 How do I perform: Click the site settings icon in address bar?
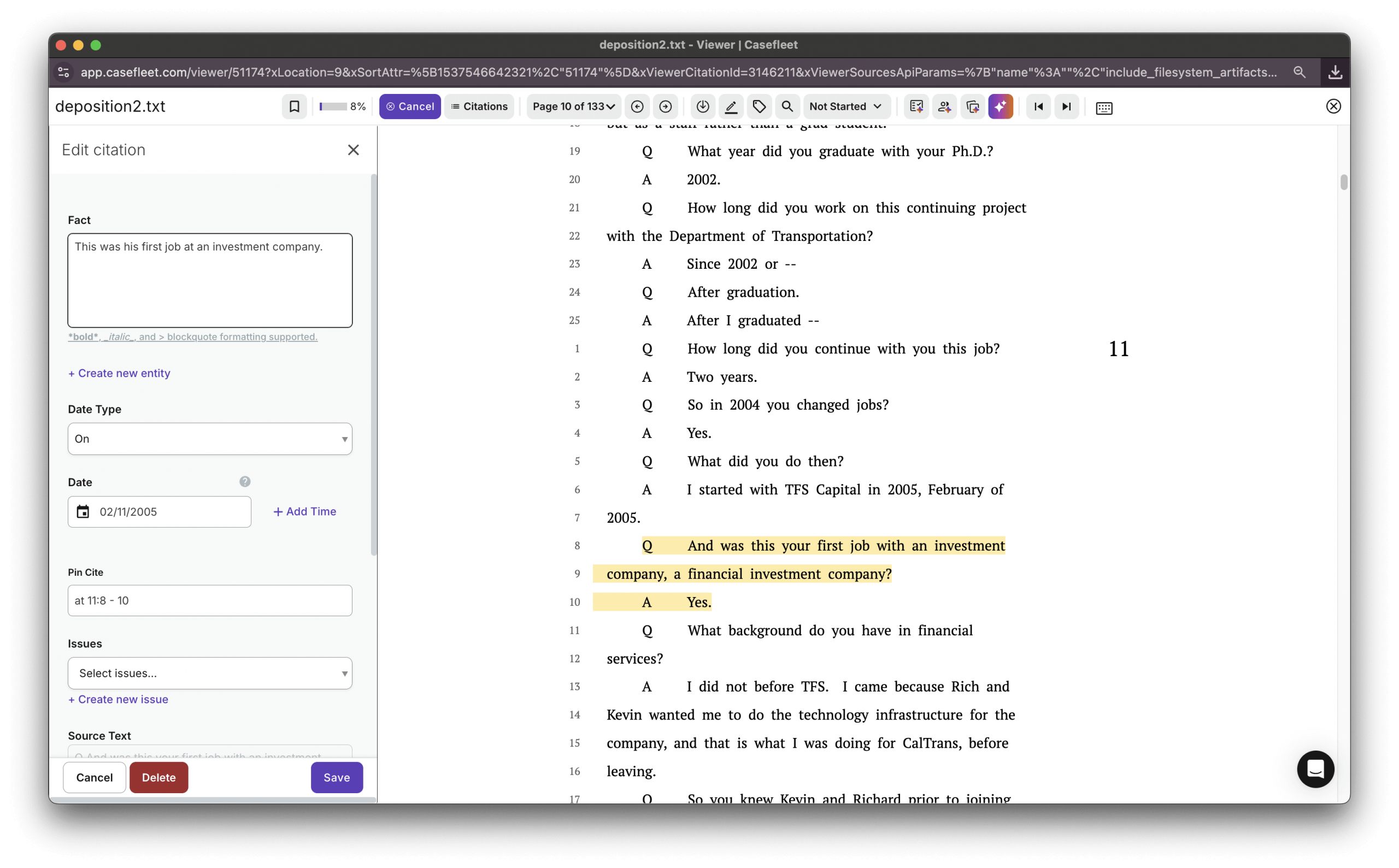click(64, 72)
